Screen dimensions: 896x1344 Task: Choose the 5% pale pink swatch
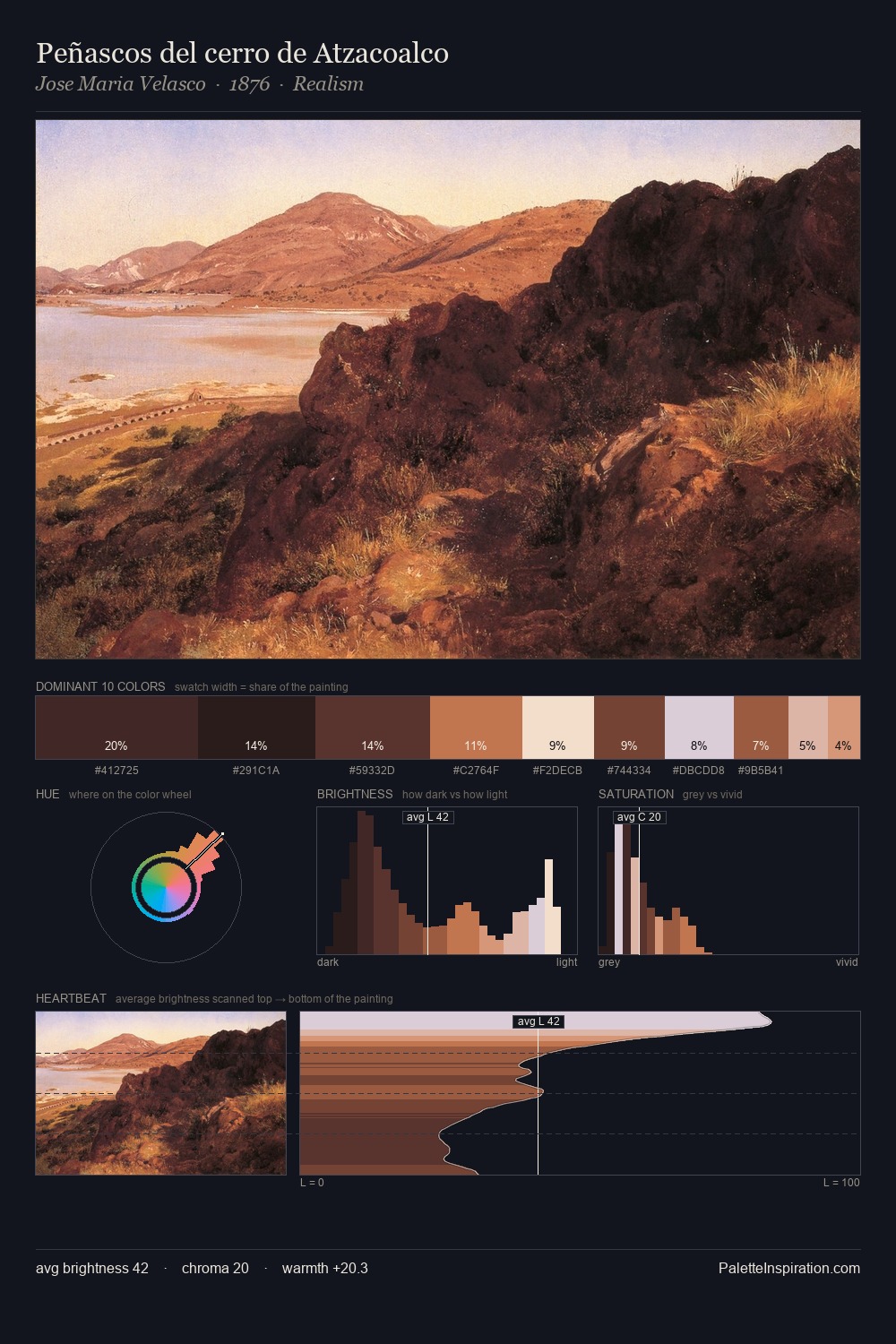click(x=807, y=728)
